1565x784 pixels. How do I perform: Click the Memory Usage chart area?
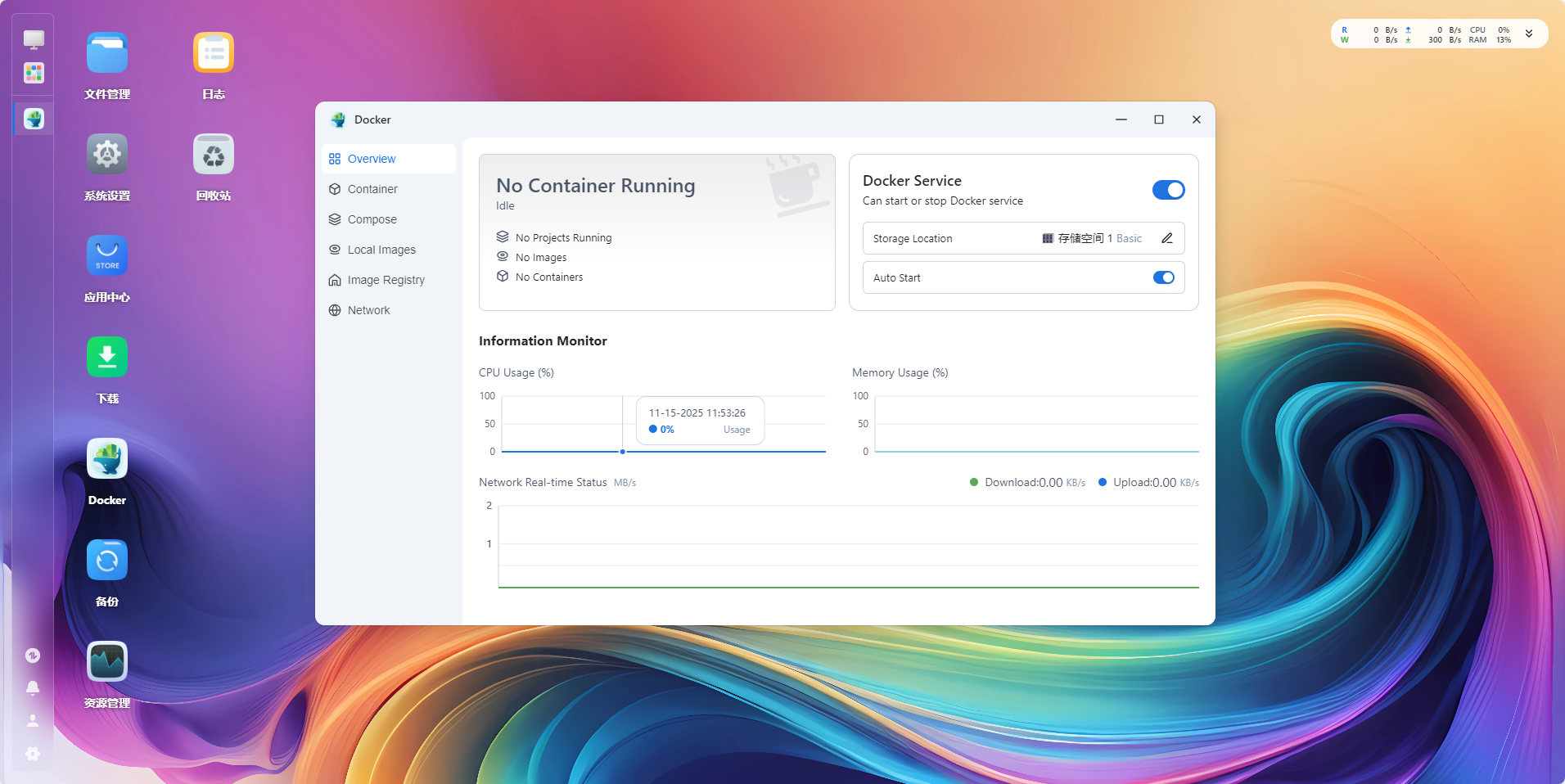click(1037, 424)
